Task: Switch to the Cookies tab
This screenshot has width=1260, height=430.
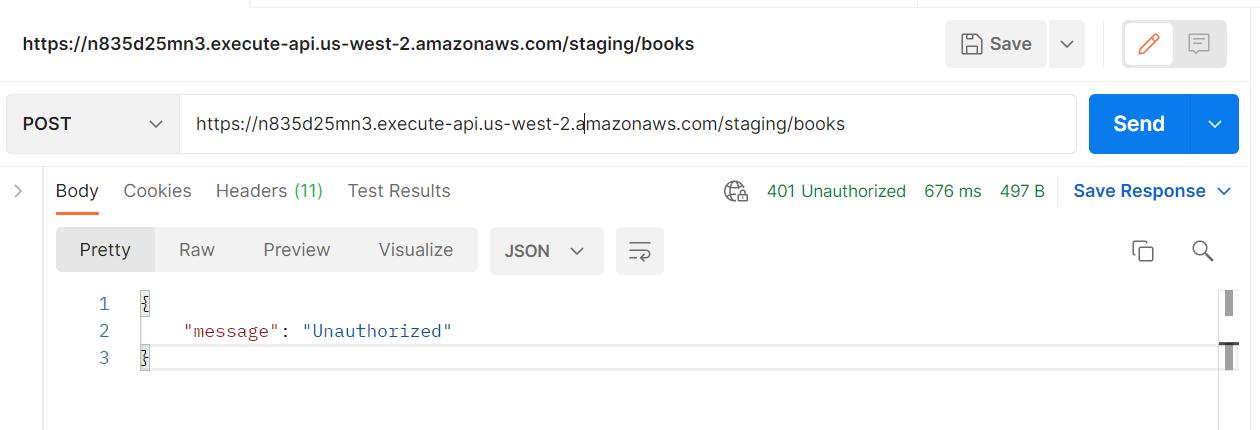Action: 157,191
